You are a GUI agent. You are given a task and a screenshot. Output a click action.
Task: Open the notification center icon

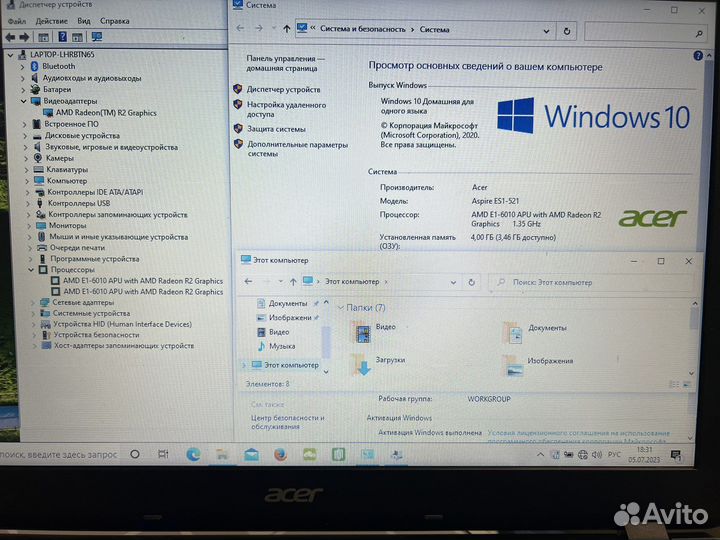click(x=675, y=455)
